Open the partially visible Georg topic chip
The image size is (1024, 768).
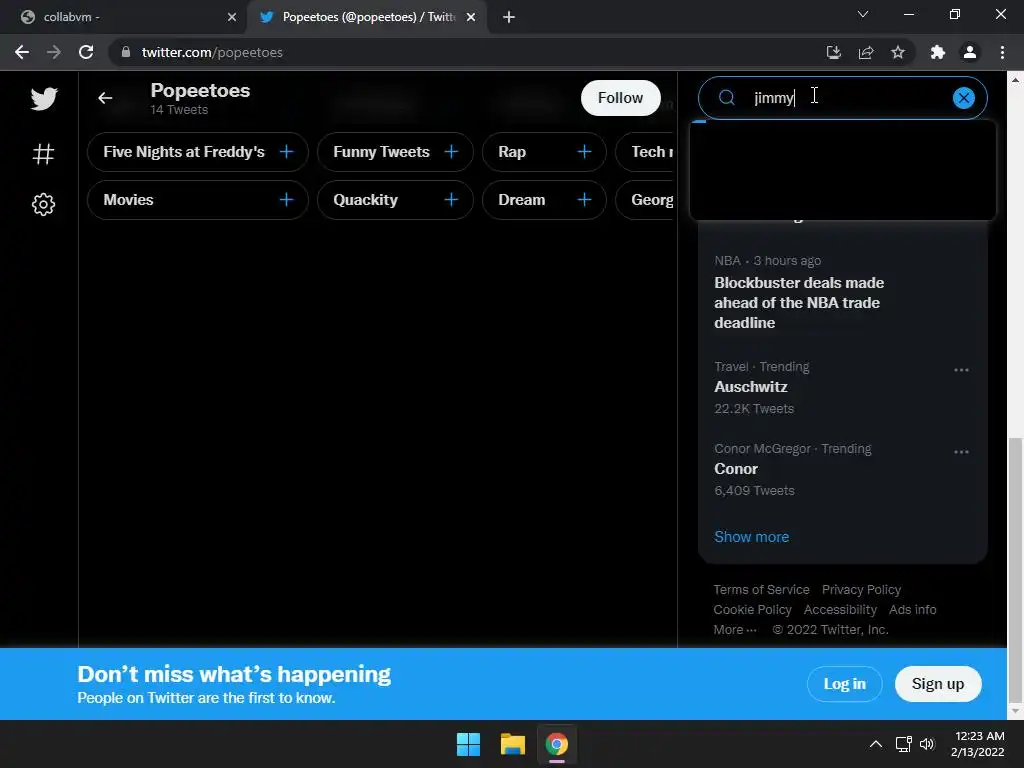click(645, 200)
